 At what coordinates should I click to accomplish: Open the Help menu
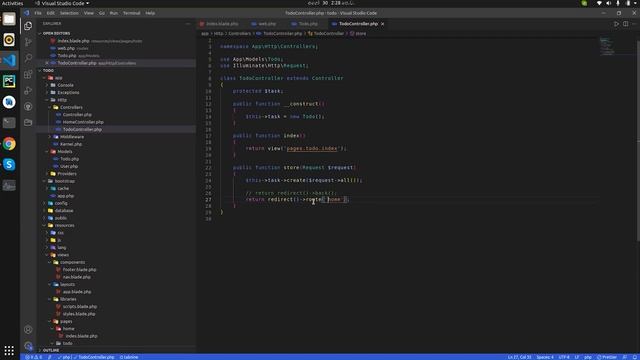tap(150, 13)
